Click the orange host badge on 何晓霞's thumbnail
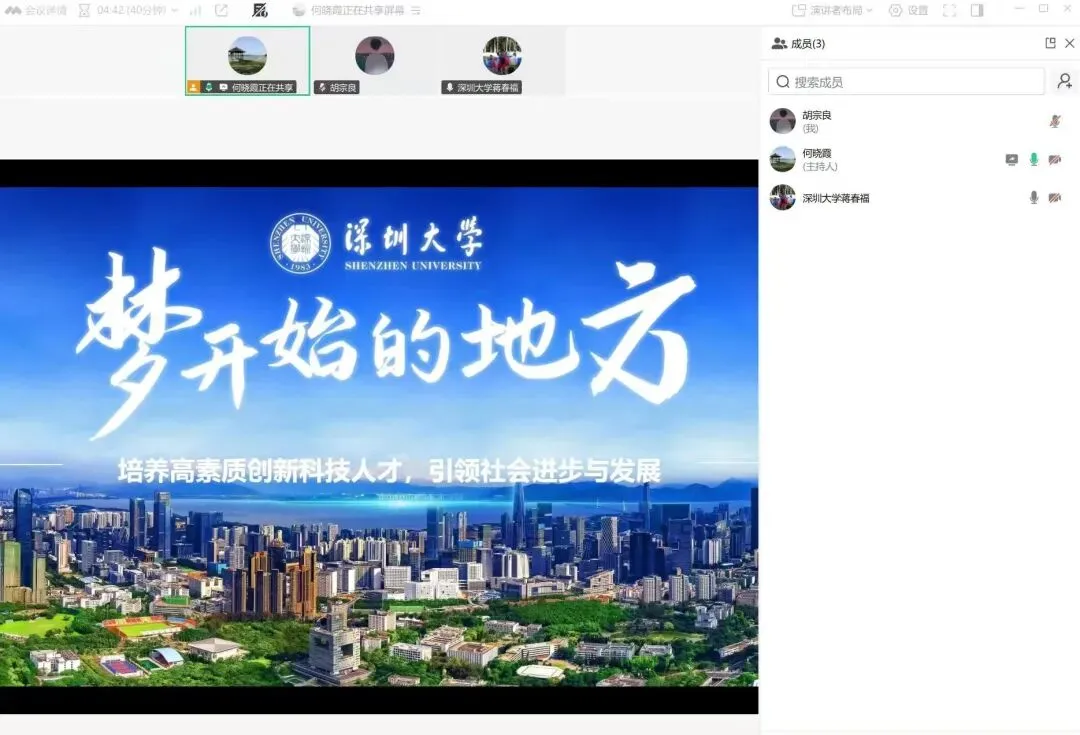Screen dimensions: 1080x735 point(194,87)
